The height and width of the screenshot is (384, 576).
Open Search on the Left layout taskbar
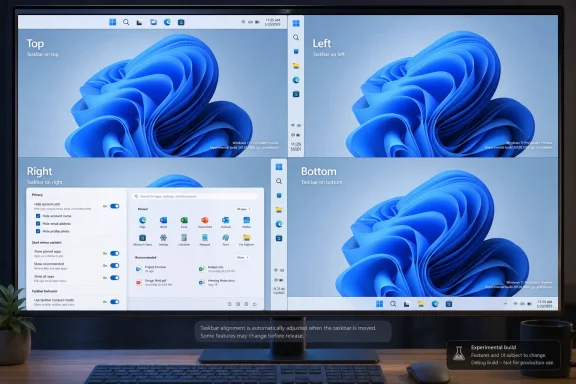coord(296,37)
